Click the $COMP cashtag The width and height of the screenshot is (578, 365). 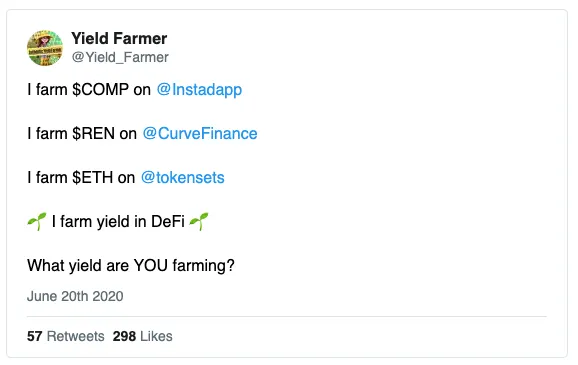point(101,90)
